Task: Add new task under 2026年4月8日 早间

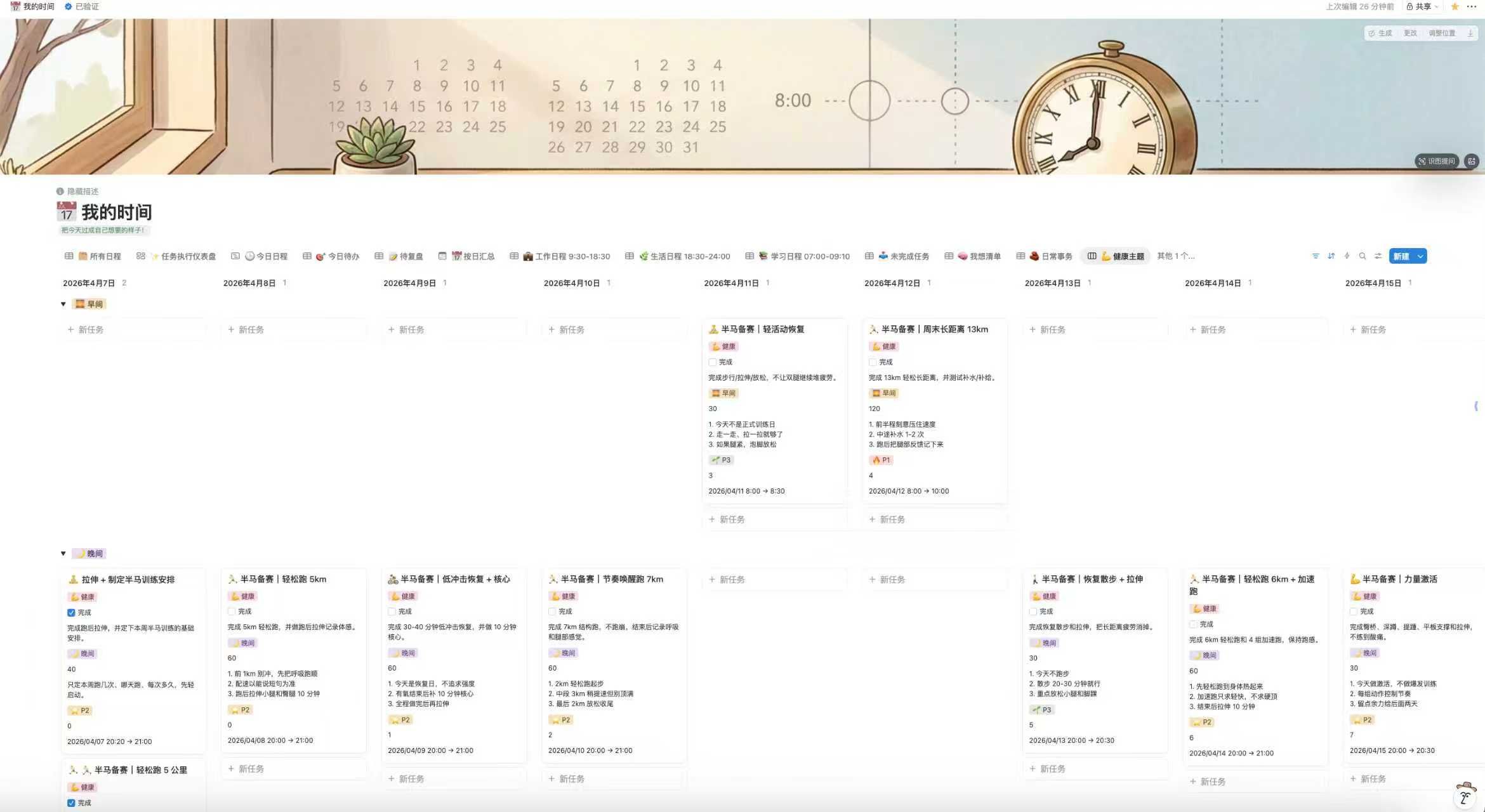Action: [x=246, y=330]
